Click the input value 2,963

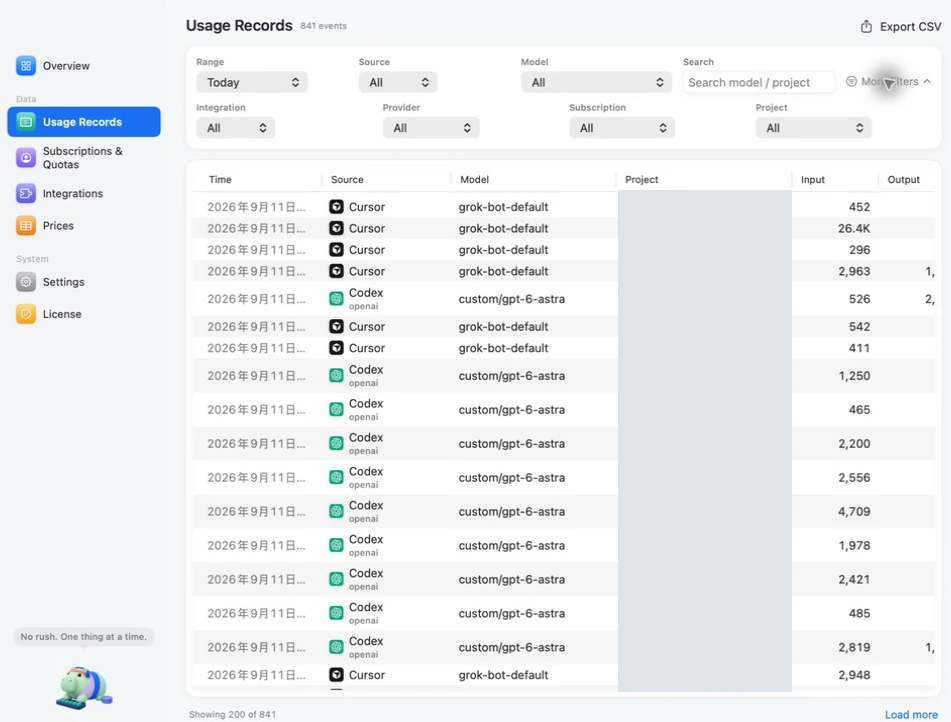854,271
